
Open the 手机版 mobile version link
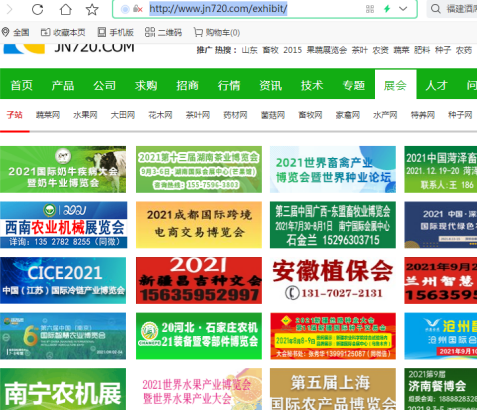click(x=116, y=32)
